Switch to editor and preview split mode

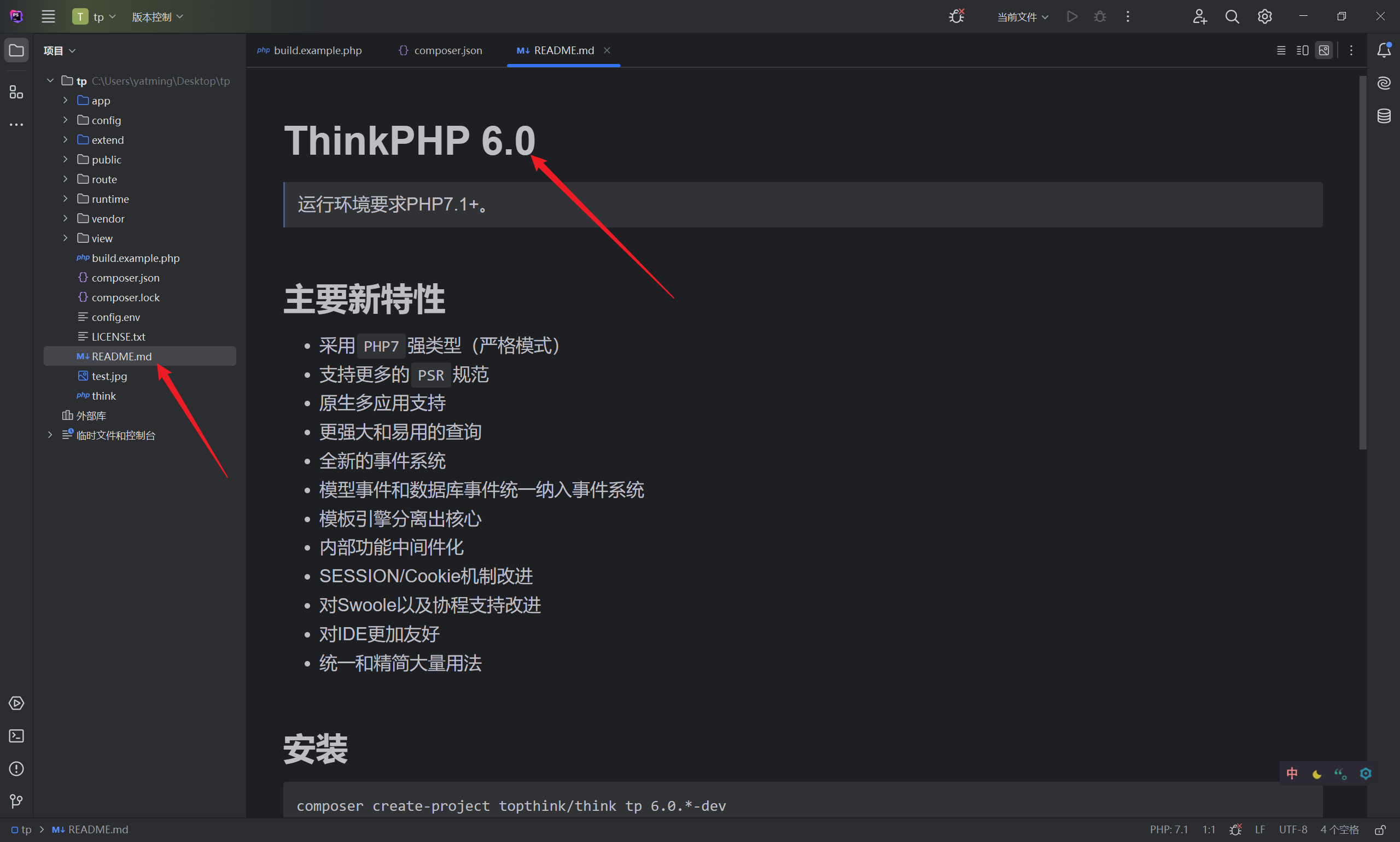tap(1303, 50)
